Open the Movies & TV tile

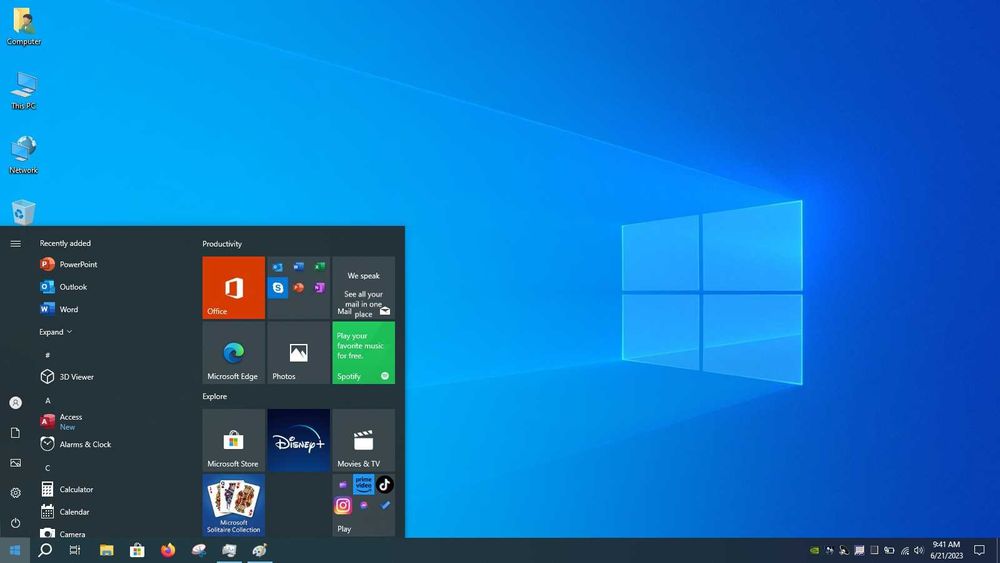pyautogui.click(x=364, y=440)
